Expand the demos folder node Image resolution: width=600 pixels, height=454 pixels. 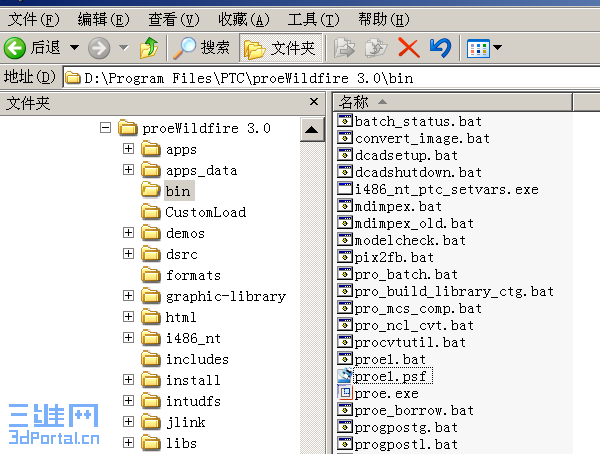129,233
